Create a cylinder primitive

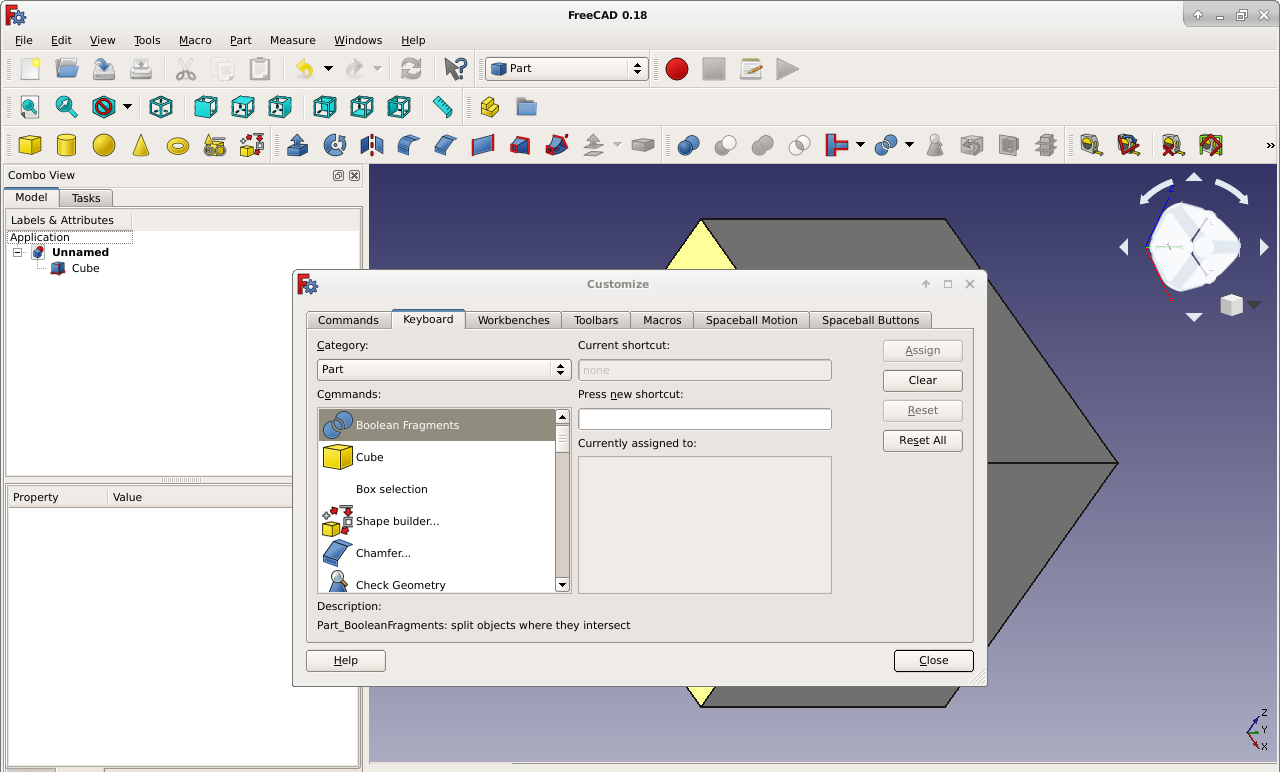coord(67,146)
